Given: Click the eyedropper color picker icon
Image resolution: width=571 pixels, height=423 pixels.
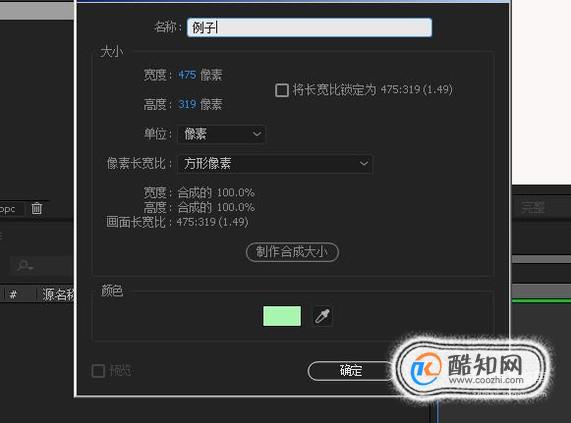Looking at the screenshot, I should [322, 316].
